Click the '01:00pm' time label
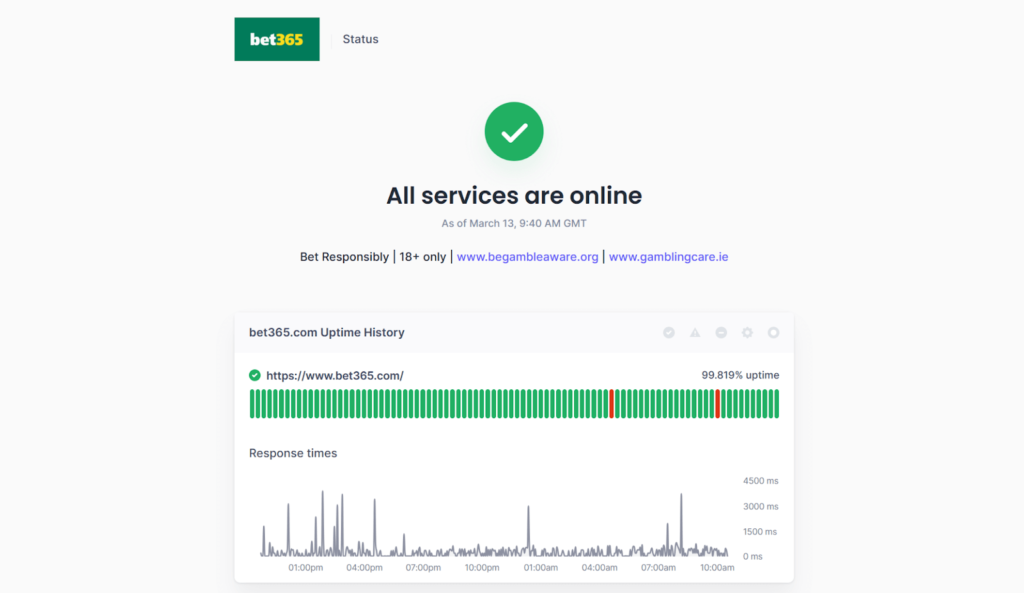 (x=306, y=568)
